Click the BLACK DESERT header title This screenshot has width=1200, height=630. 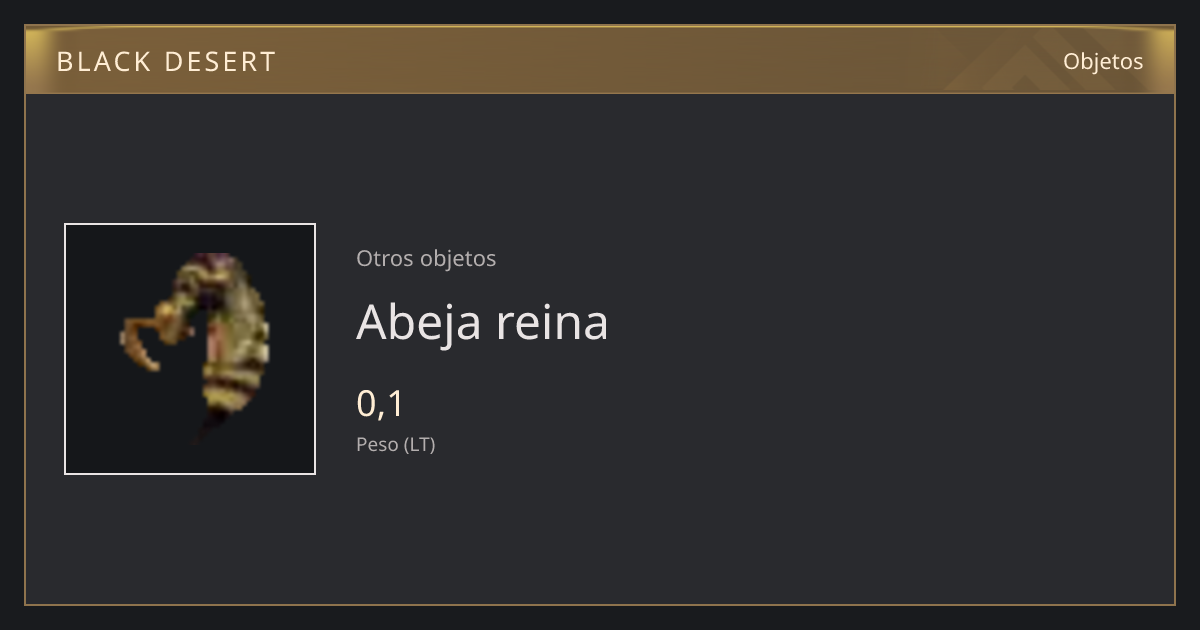tap(166, 62)
